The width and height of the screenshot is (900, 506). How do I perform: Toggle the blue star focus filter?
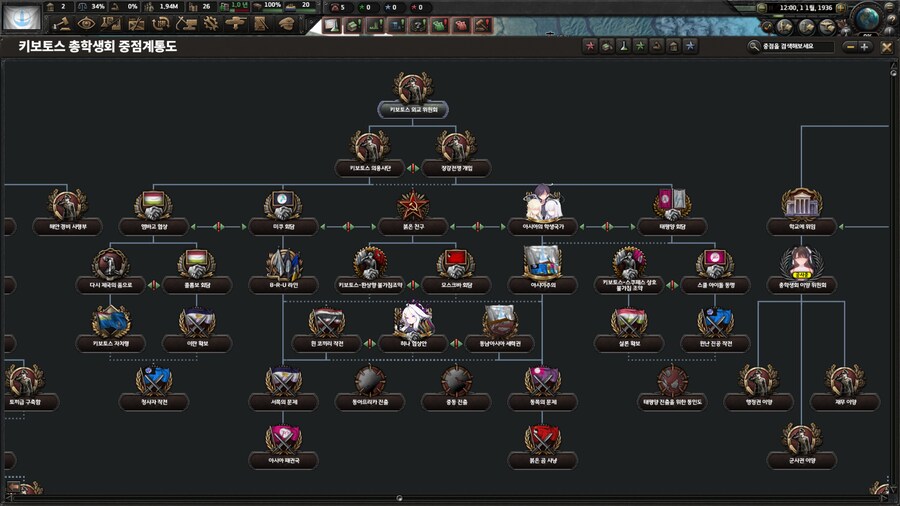click(x=690, y=46)
